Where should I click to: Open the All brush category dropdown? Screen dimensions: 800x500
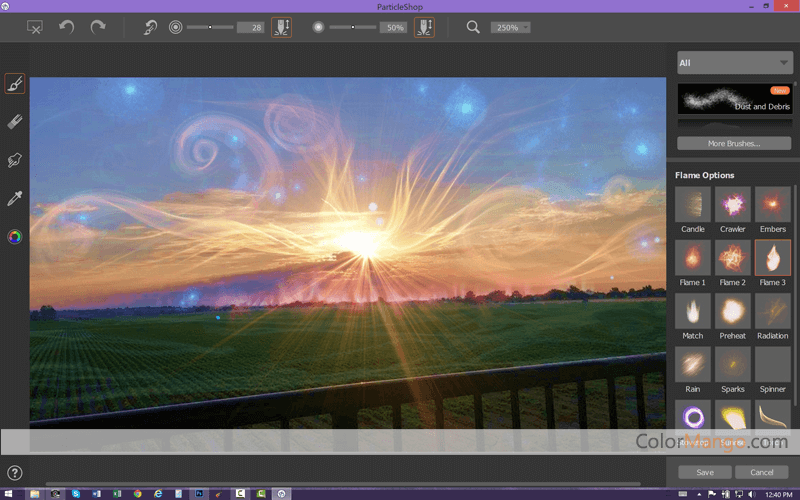pyautogui.click(x=734, y=63)
